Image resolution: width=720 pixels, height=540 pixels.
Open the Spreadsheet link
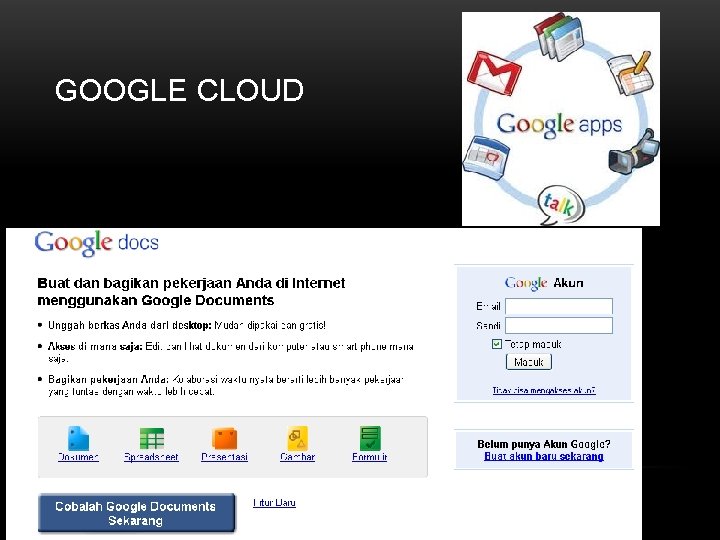(x=151, y=457)
